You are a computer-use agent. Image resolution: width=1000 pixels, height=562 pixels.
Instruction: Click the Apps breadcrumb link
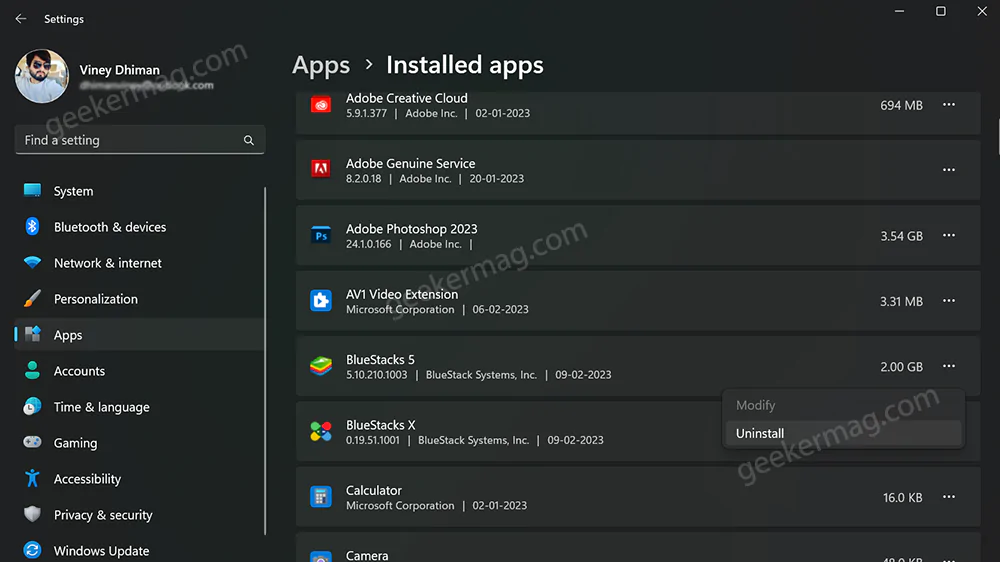pos(321,65)
